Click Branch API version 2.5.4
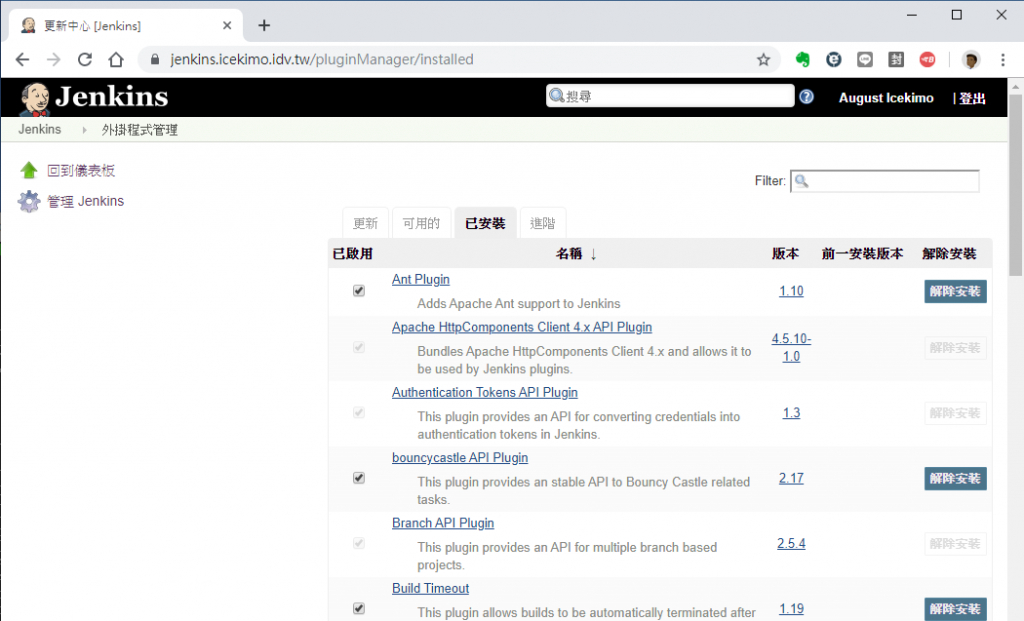The height and width of the screenshot is (621, 1024). pos(791,543)
